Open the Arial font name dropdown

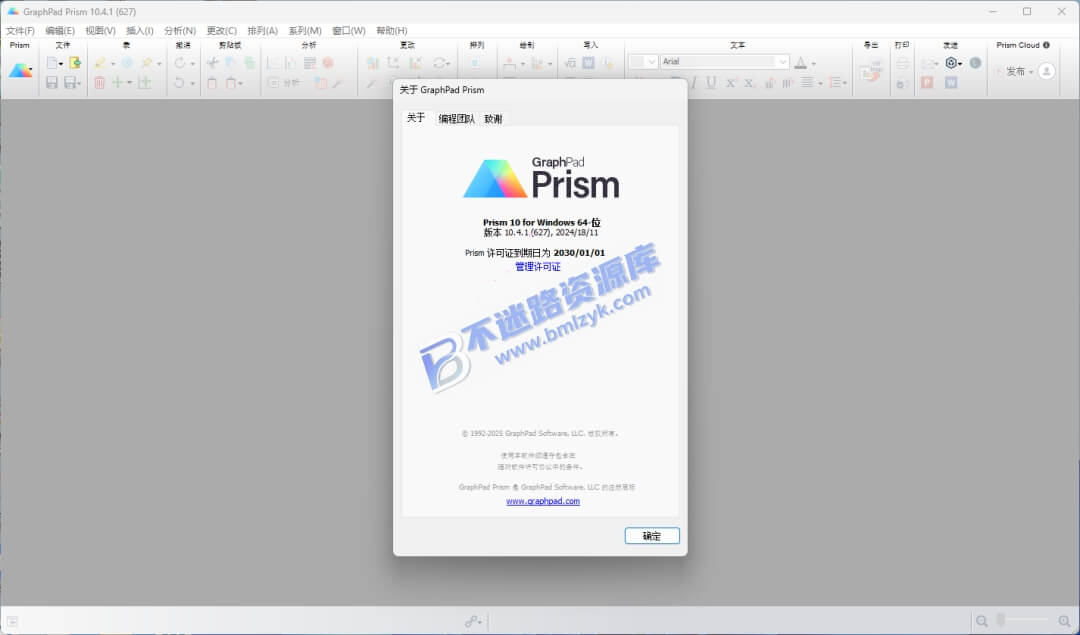[x=783, y=61]
